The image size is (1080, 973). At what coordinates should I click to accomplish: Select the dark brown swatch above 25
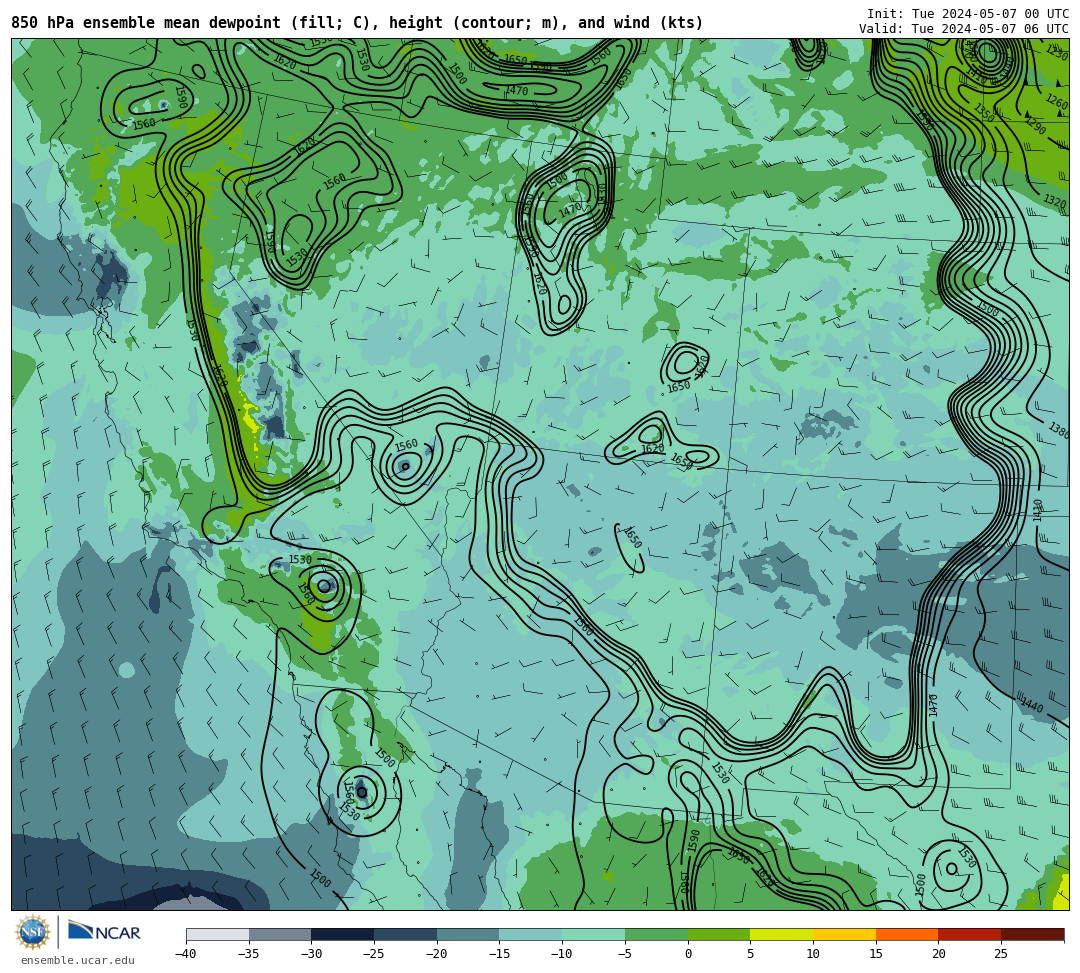(1032, 934)
